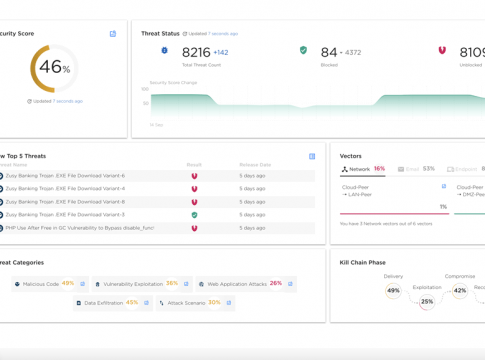The width and height of the screenshot is (485, 360).
Task: Select Delivery 49% kill chain circle
Action: 393,291
